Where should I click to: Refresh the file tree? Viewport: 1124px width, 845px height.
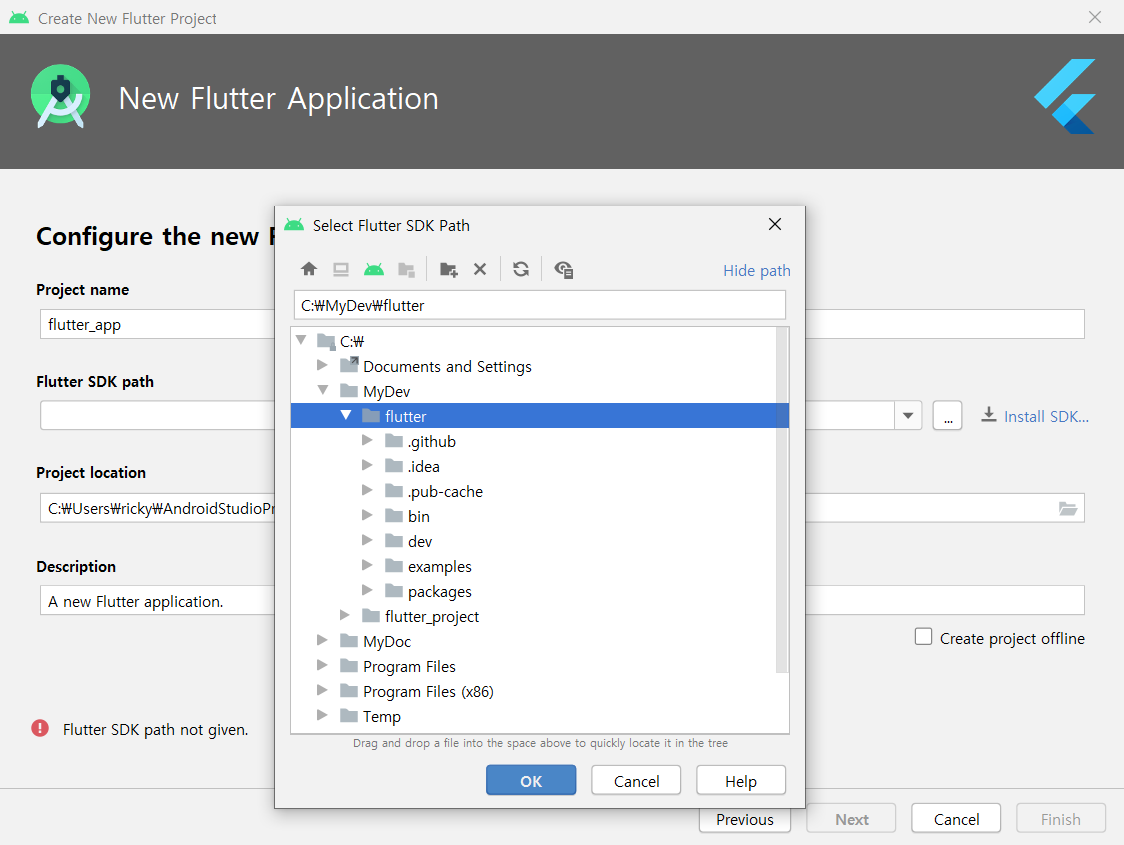521,269
